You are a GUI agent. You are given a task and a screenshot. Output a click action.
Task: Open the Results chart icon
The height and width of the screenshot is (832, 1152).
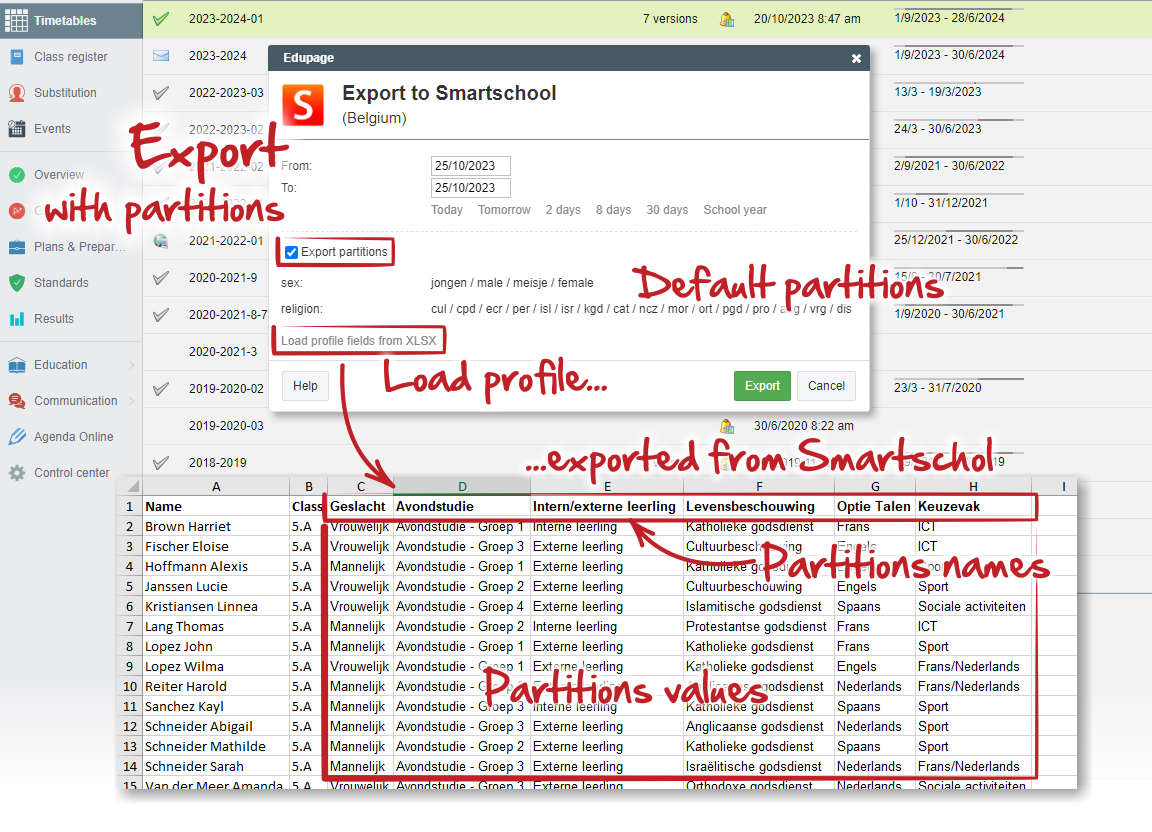pyautogui.click(x=17, y=319)
